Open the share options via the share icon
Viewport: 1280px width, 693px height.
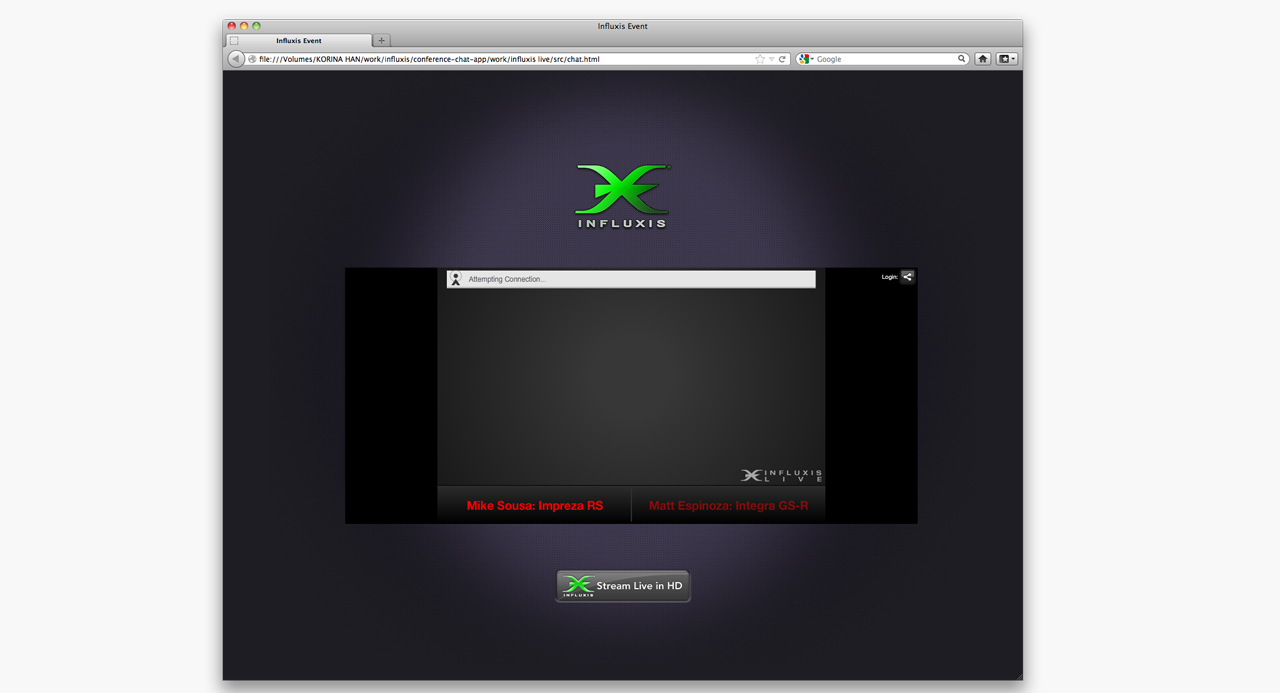(x=907, y=277)
